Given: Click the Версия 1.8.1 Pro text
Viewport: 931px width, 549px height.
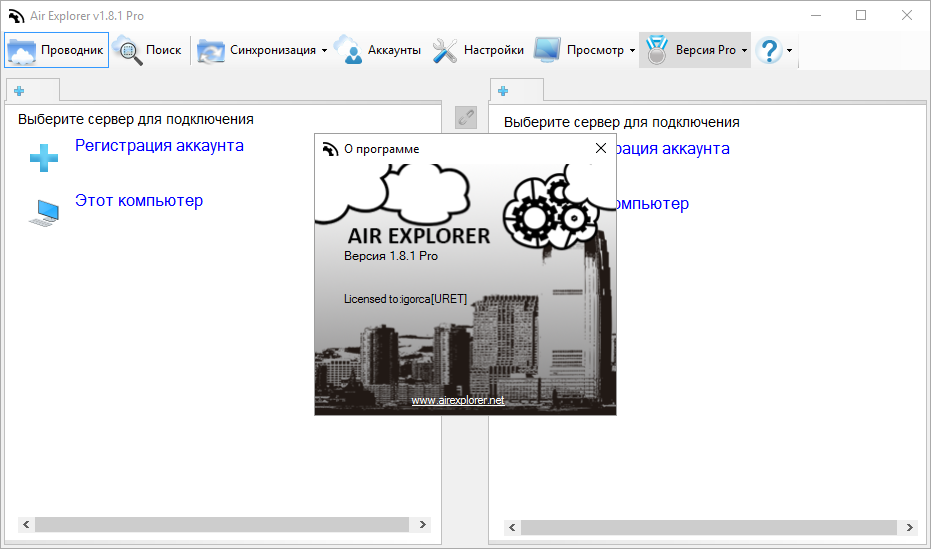Looking at the screenshot, I should point(391,256).
